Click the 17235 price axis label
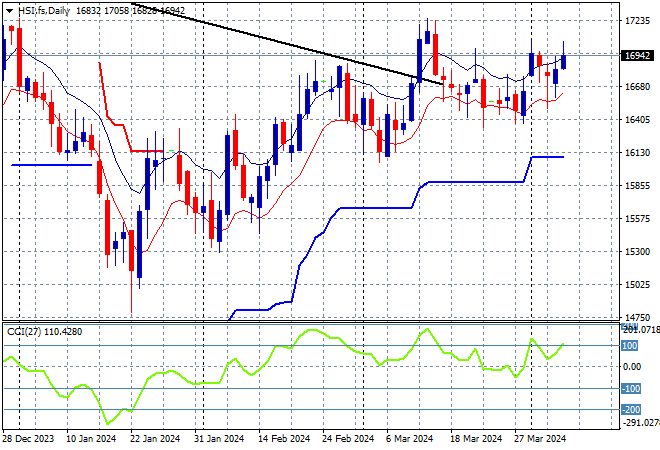Screen dimensions: 660x450 [x=637, y=21]
